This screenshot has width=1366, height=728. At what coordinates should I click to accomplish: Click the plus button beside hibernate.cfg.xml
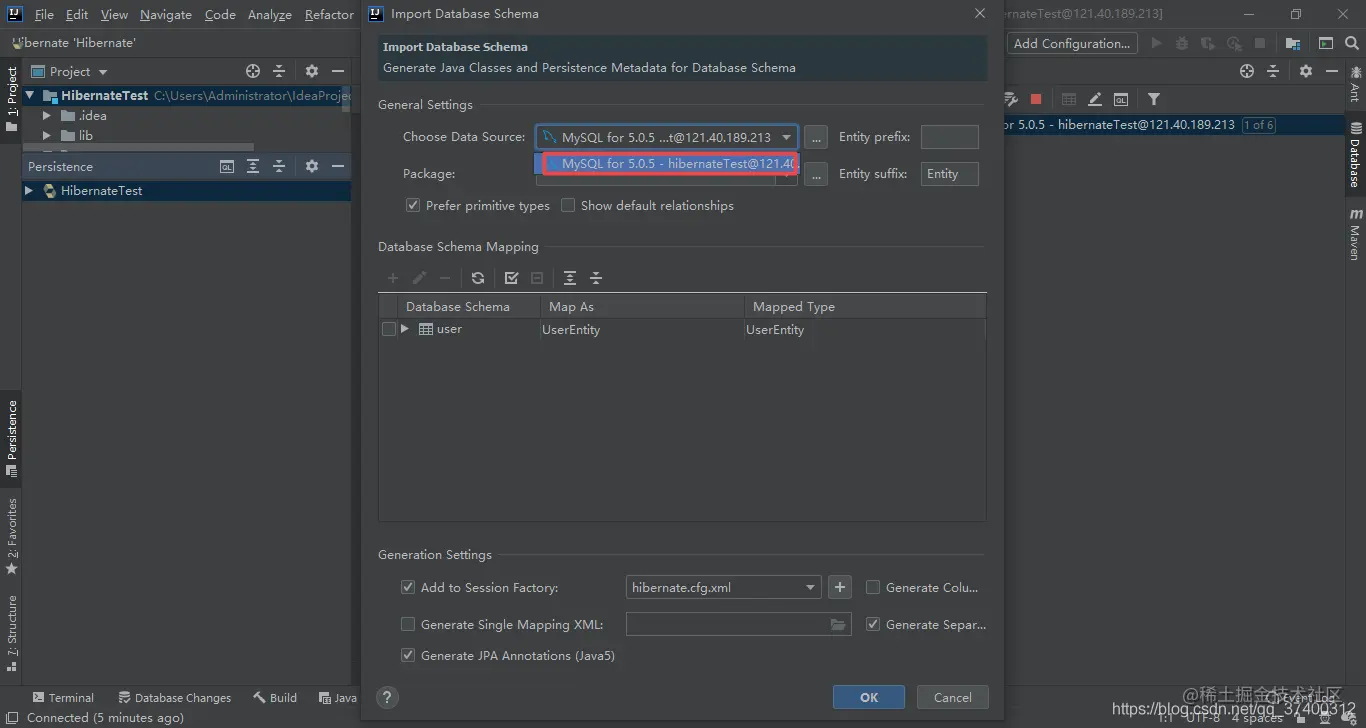click(840, 587)
